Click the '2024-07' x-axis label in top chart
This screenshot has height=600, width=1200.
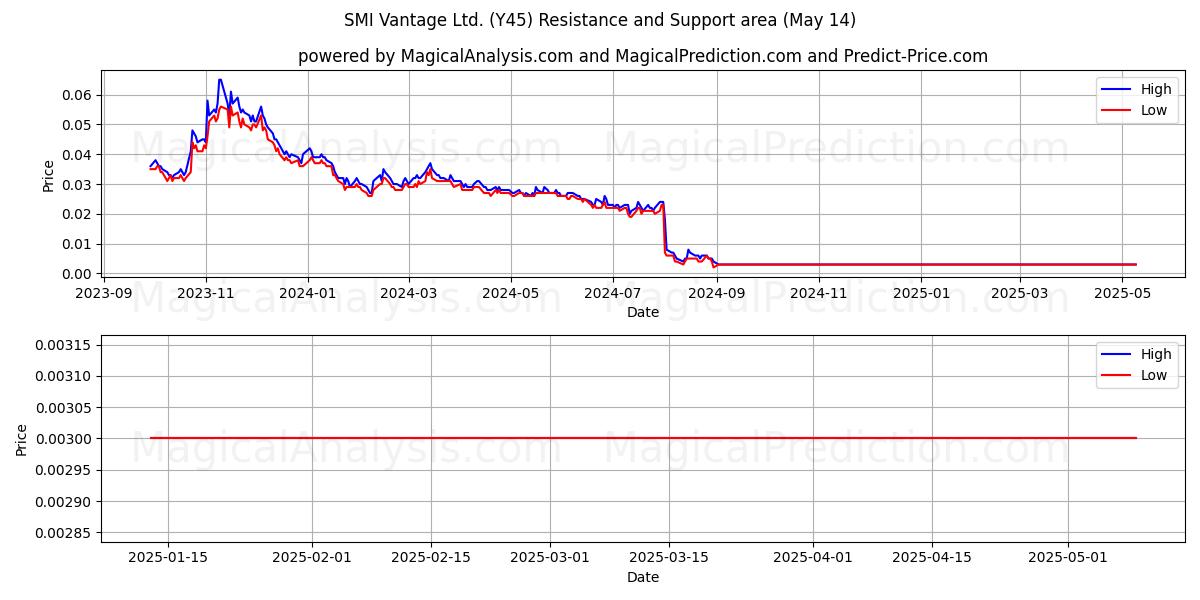click(612, 293)
